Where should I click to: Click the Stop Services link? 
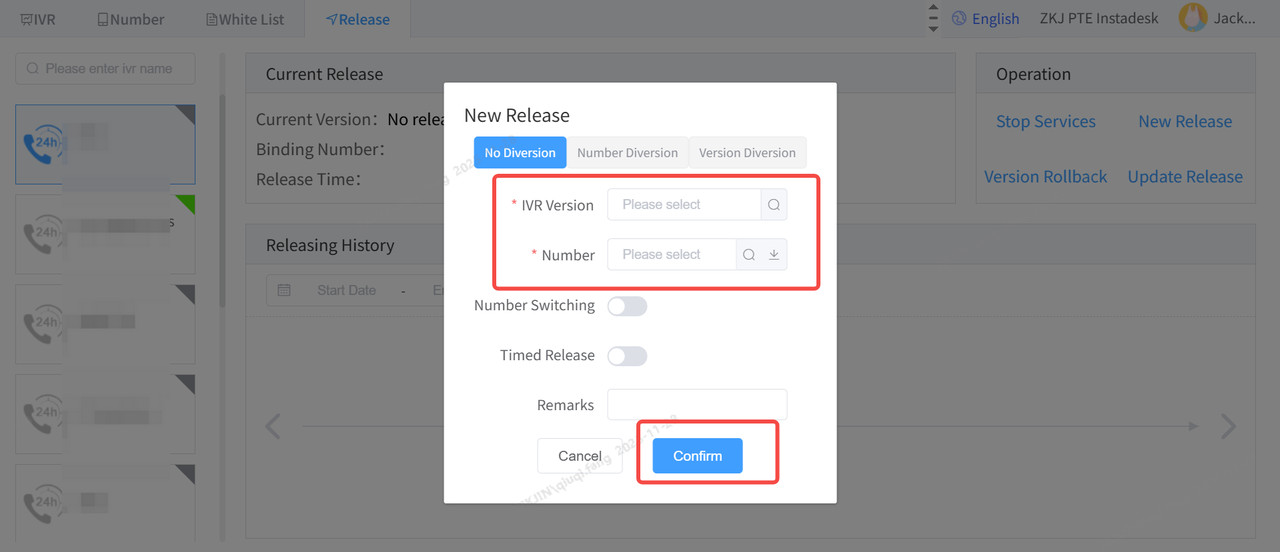click(1045, 122)
